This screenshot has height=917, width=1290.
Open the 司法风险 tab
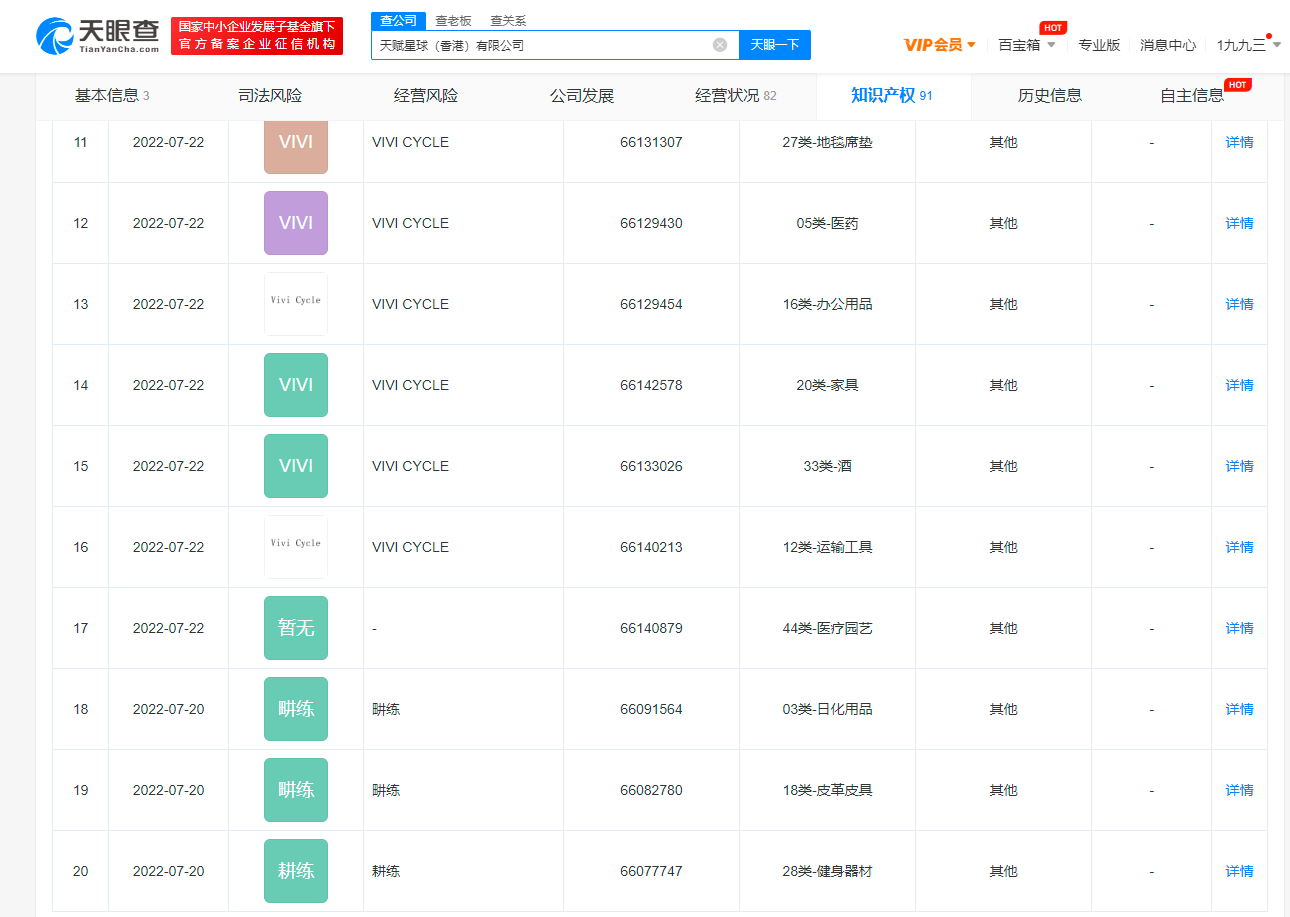[x=270, y=96]
